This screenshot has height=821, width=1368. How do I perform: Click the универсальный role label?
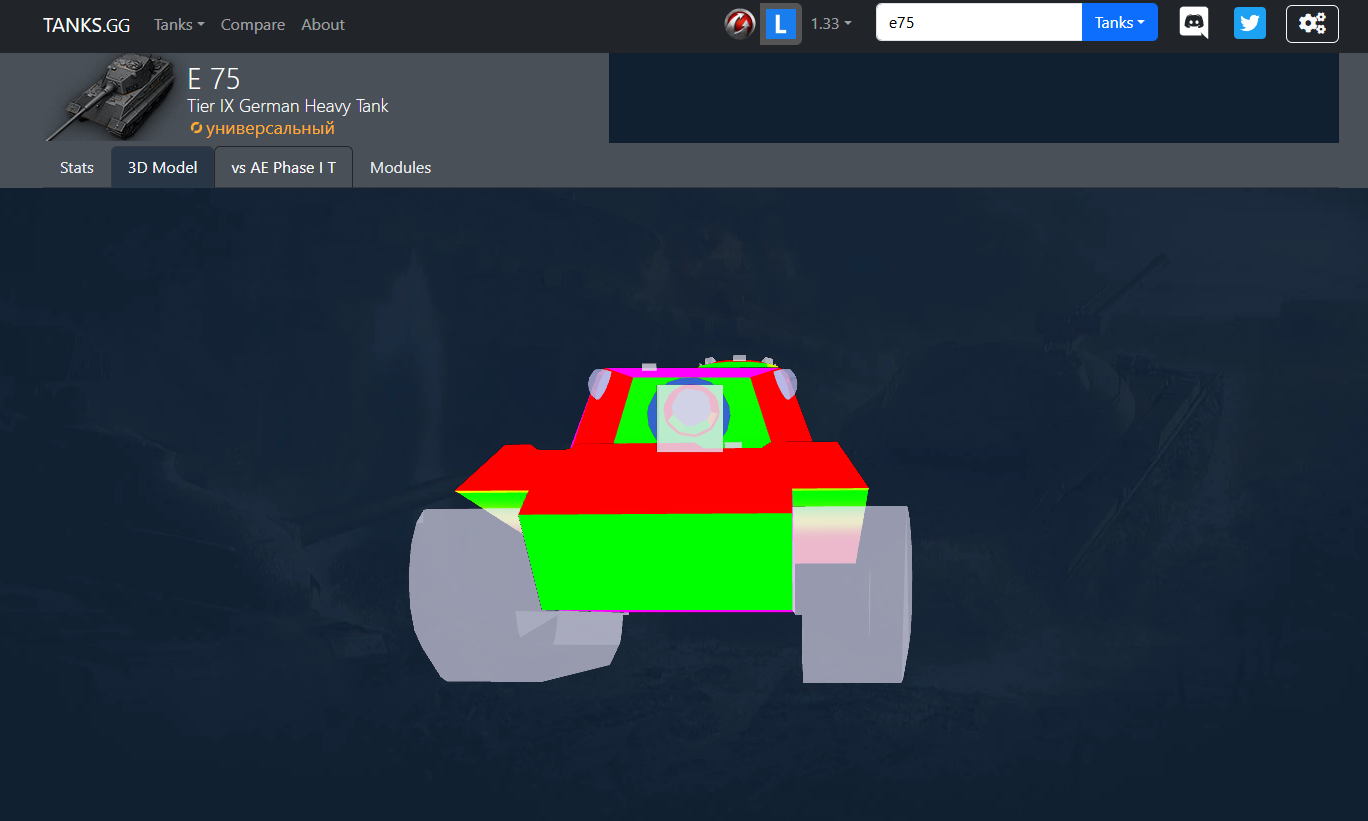263,129
